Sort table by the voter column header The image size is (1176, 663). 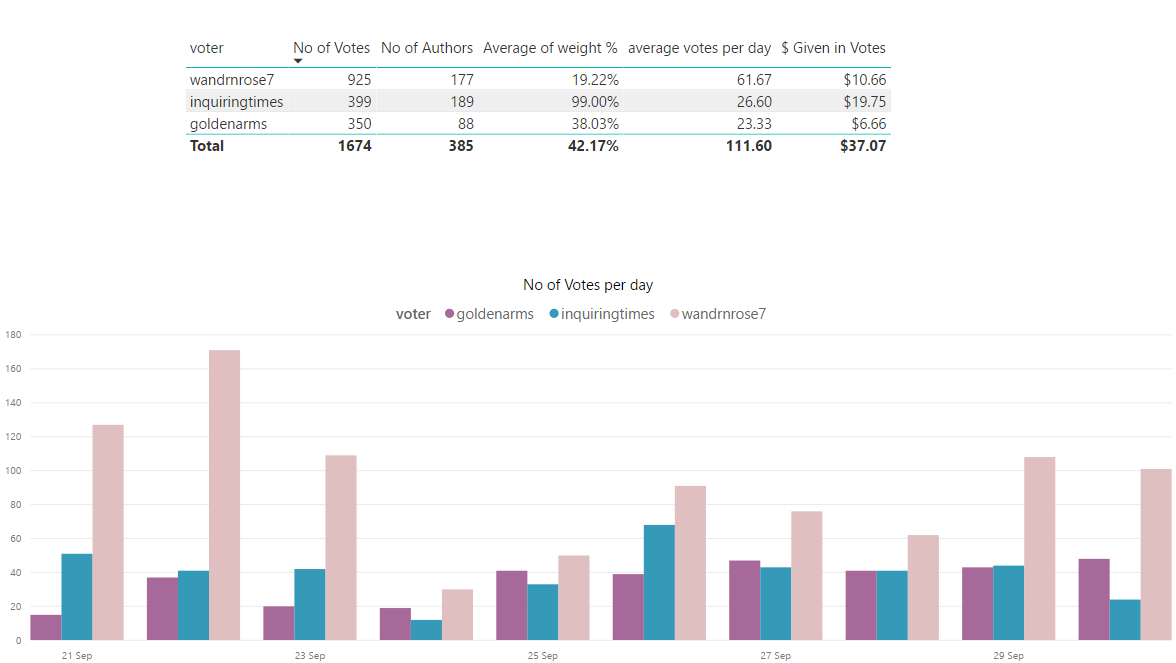(207, 48)
